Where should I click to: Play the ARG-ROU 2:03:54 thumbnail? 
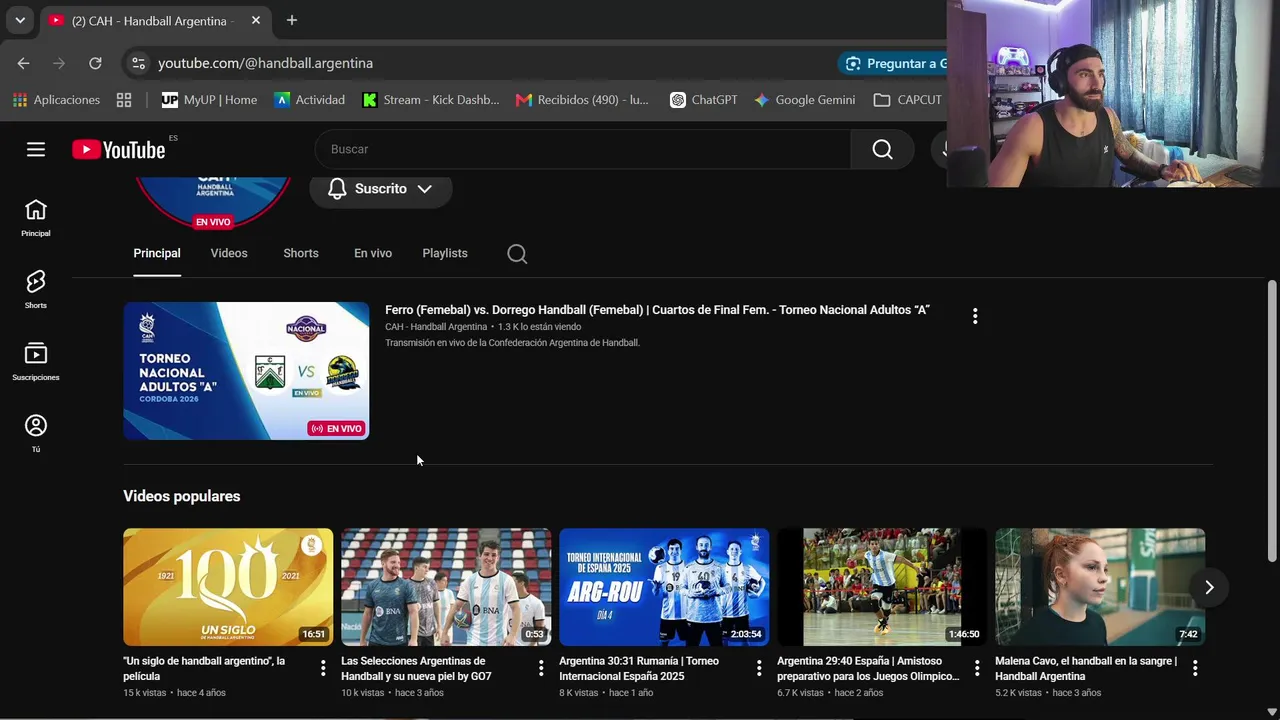[664, 587]
